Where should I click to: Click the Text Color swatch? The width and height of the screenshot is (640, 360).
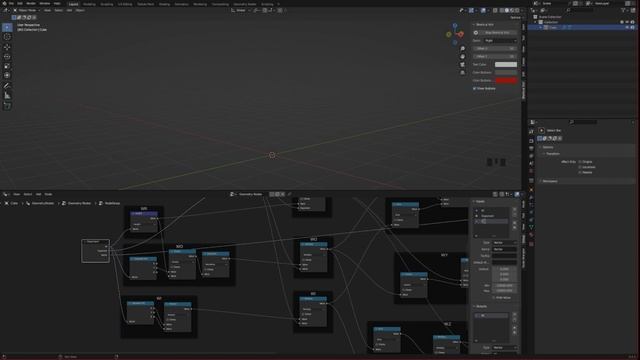pos(506,64)
